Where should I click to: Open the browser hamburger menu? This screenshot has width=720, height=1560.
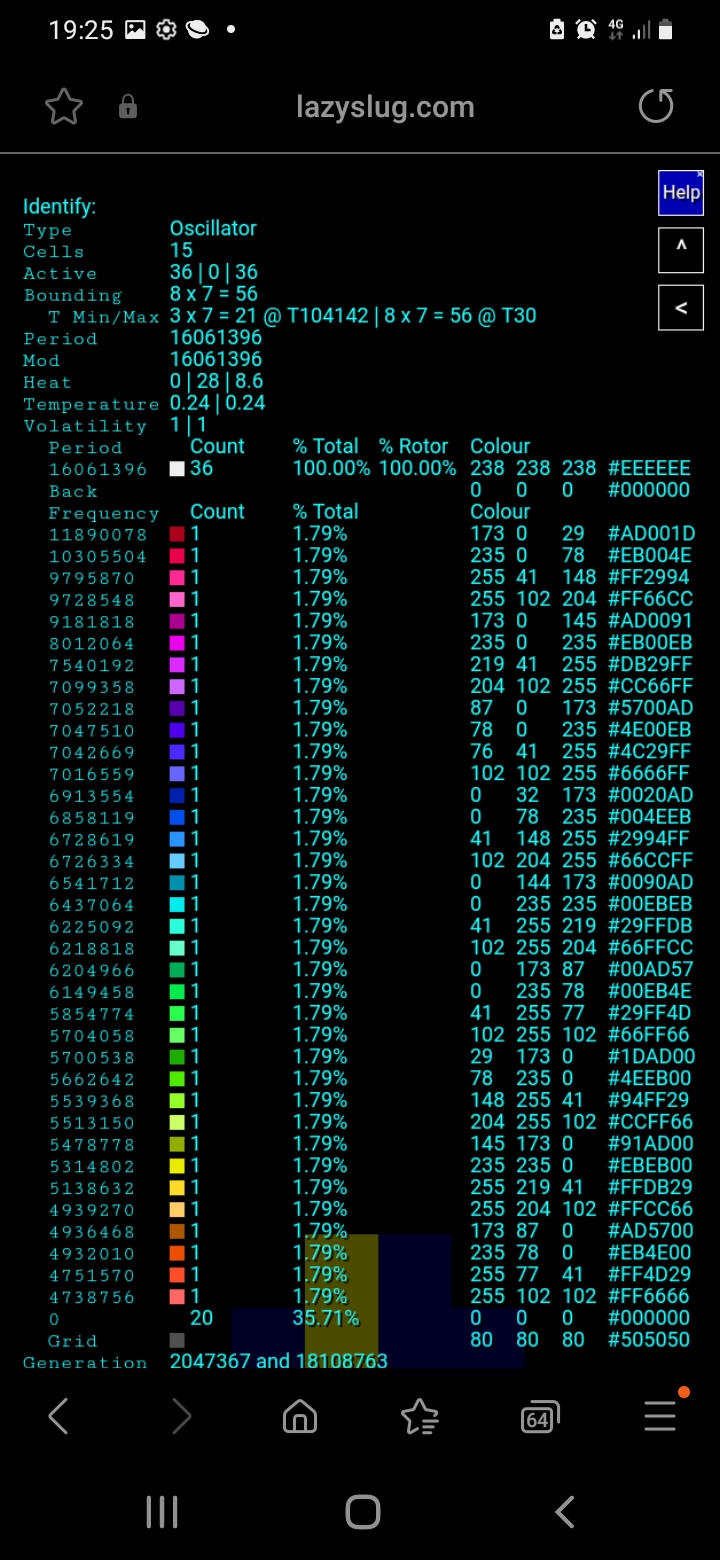click(x=661, y=1415)
